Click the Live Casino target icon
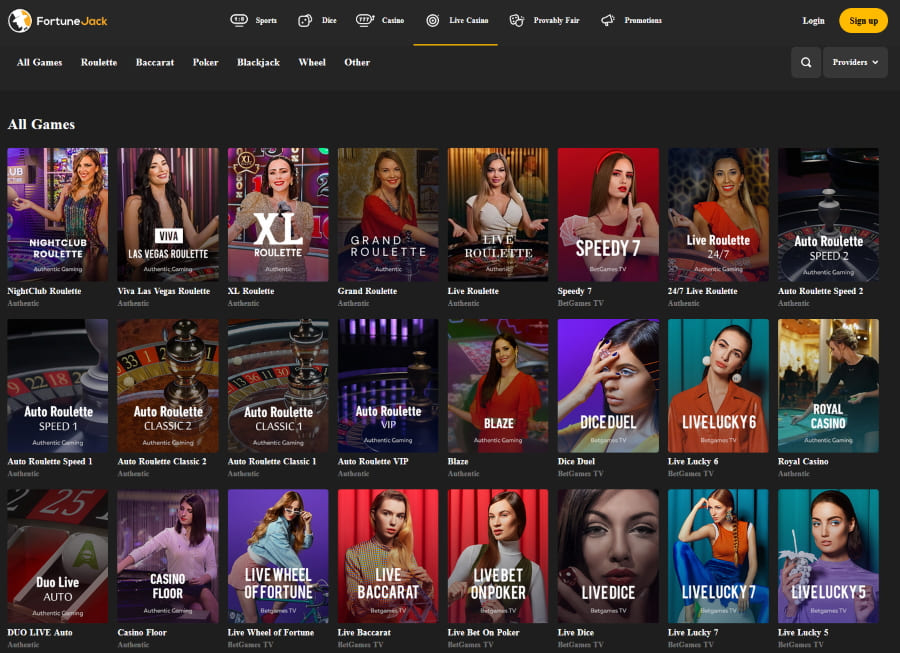900x653 pixels. 433,21
